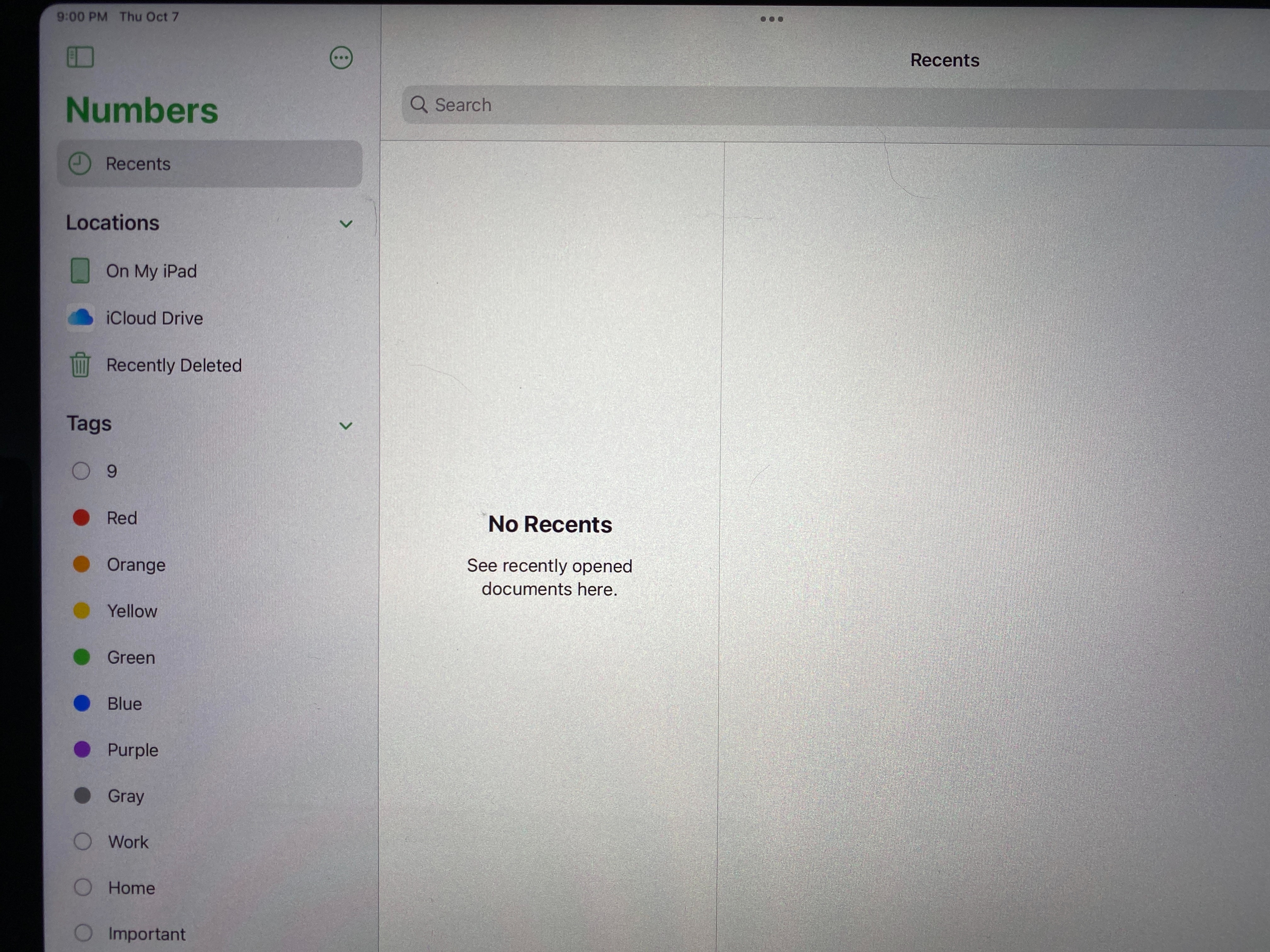This screenshot has height=952, width=1270.
Task: Open Recently Deleted location
Action: tap(173, 365)
